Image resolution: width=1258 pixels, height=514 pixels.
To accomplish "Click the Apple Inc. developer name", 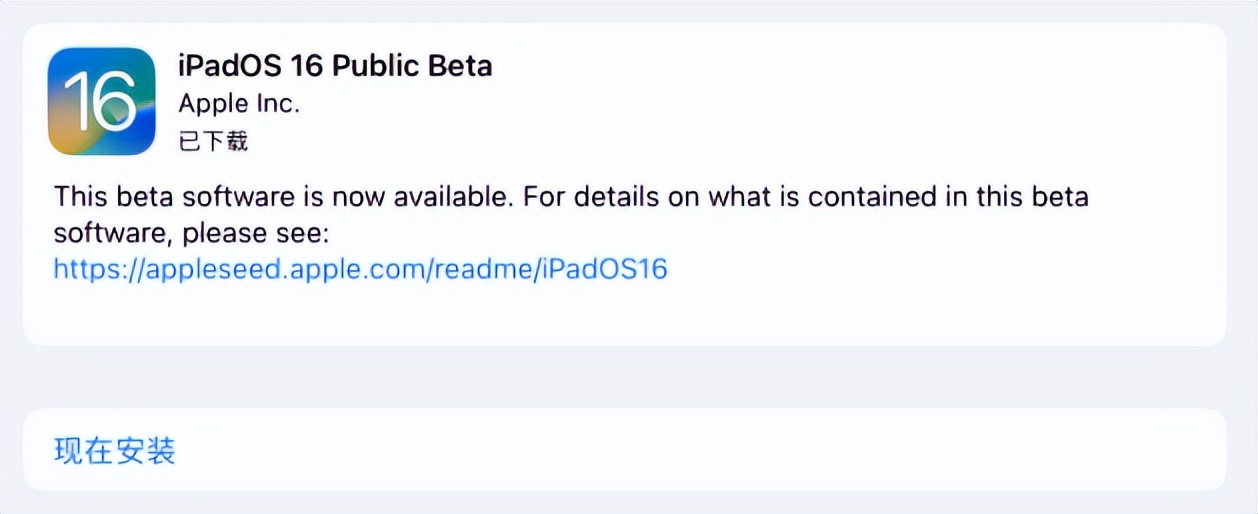I will [239, 103].
